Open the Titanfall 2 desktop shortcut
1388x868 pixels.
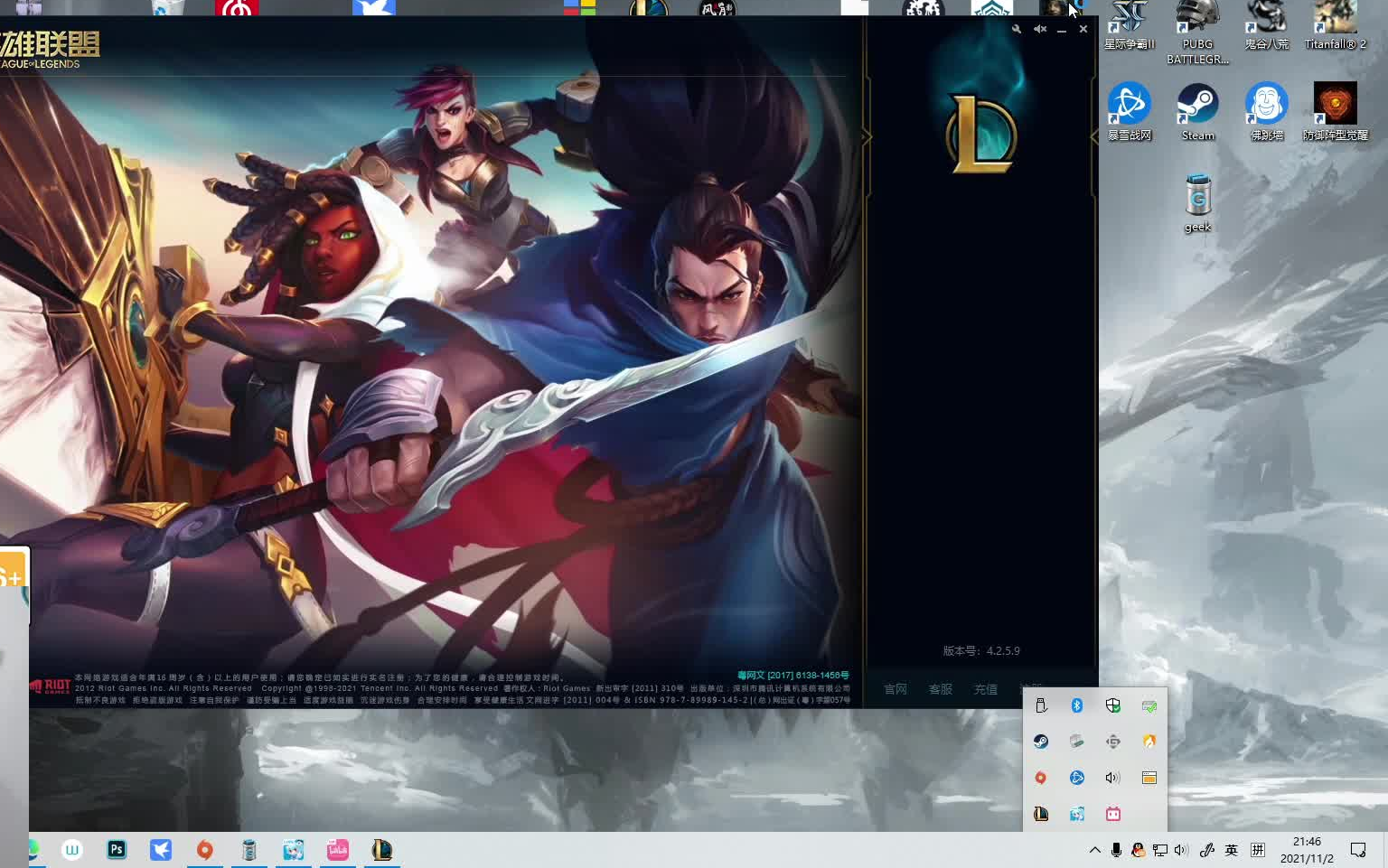point(1336,26)
